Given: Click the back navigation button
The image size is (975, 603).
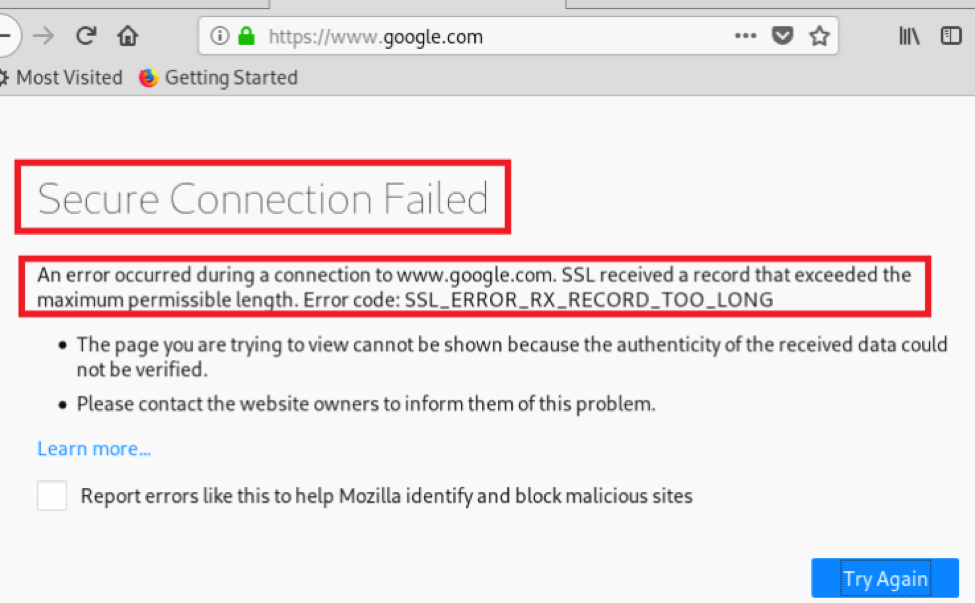Looking at the screenshot, I should 6,36.
